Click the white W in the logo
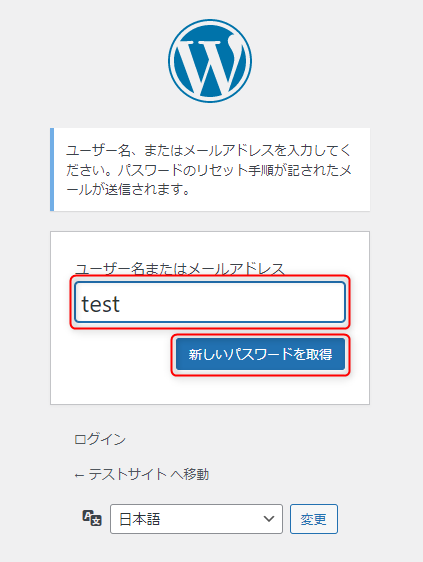 tap(210, 63)
